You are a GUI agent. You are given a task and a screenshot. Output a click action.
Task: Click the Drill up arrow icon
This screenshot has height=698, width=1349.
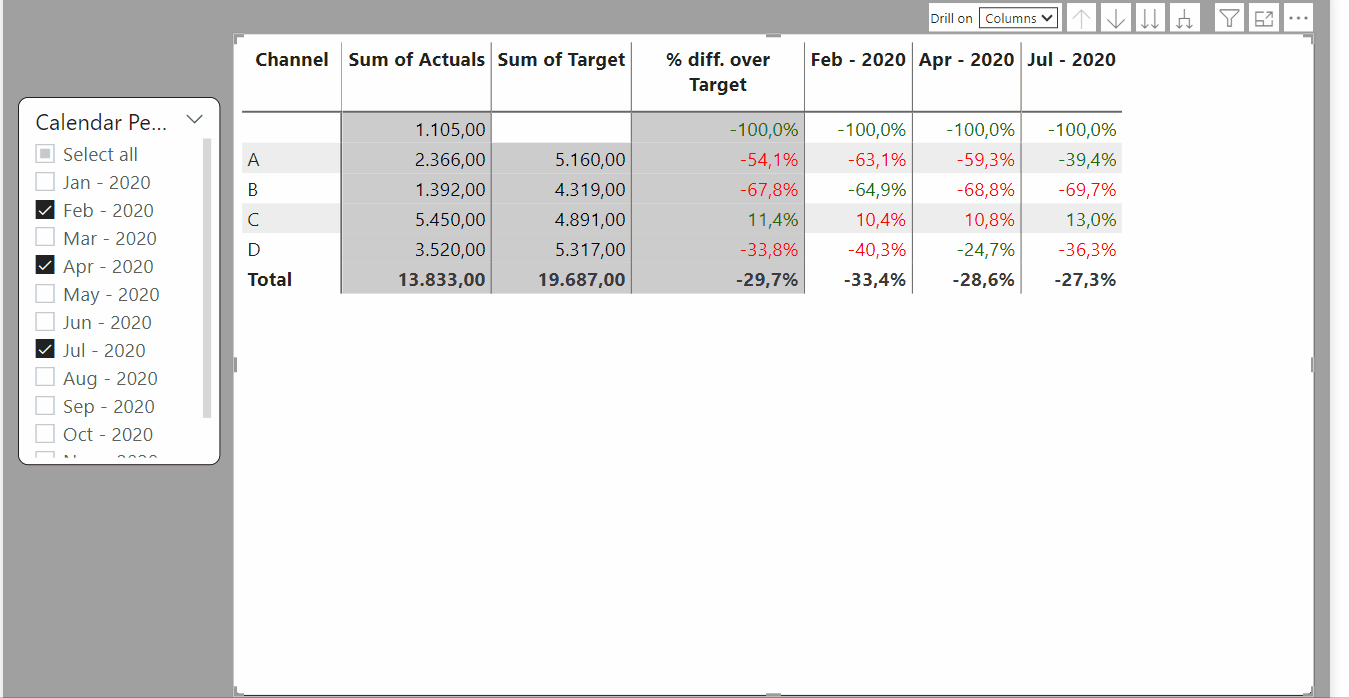[x=1082, y=18]
